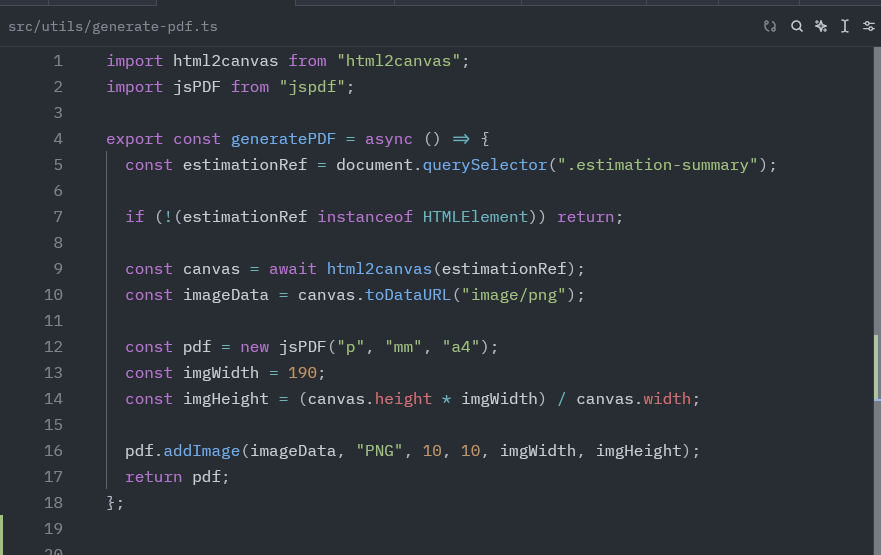Click line number 12 in gutter
This screenshot has height=555, width=881.
coord(53,347)
